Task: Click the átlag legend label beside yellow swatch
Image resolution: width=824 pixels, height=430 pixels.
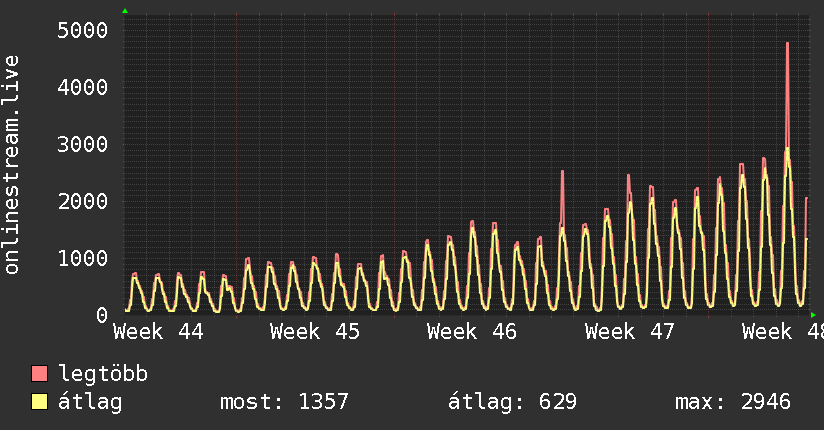Action: 90,402
